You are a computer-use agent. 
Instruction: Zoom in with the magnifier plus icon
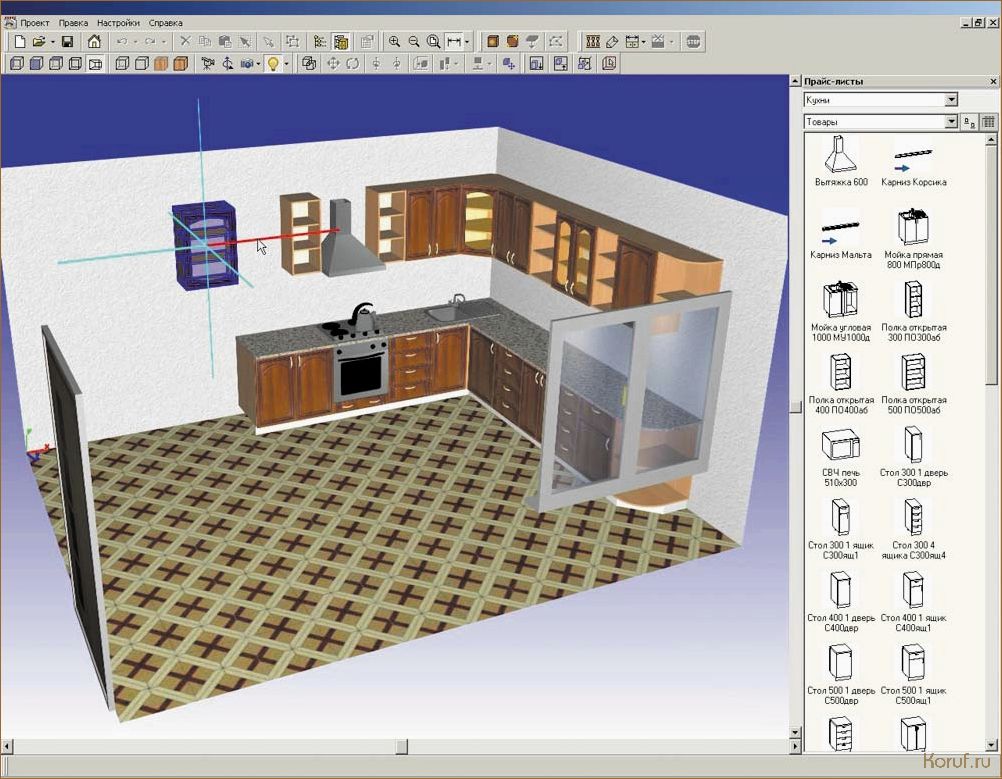pos(394,42)
